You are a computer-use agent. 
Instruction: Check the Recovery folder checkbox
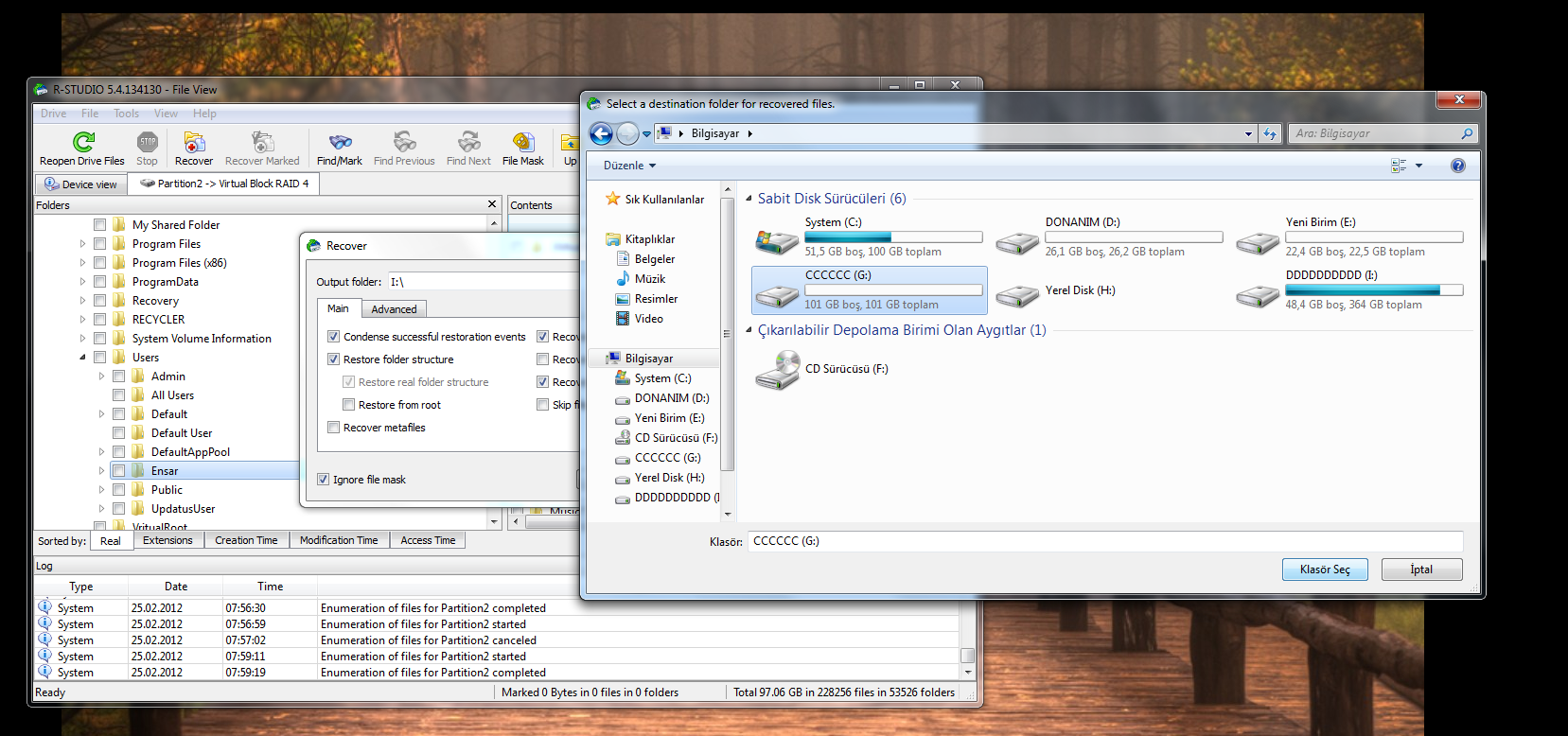(99, 301)
